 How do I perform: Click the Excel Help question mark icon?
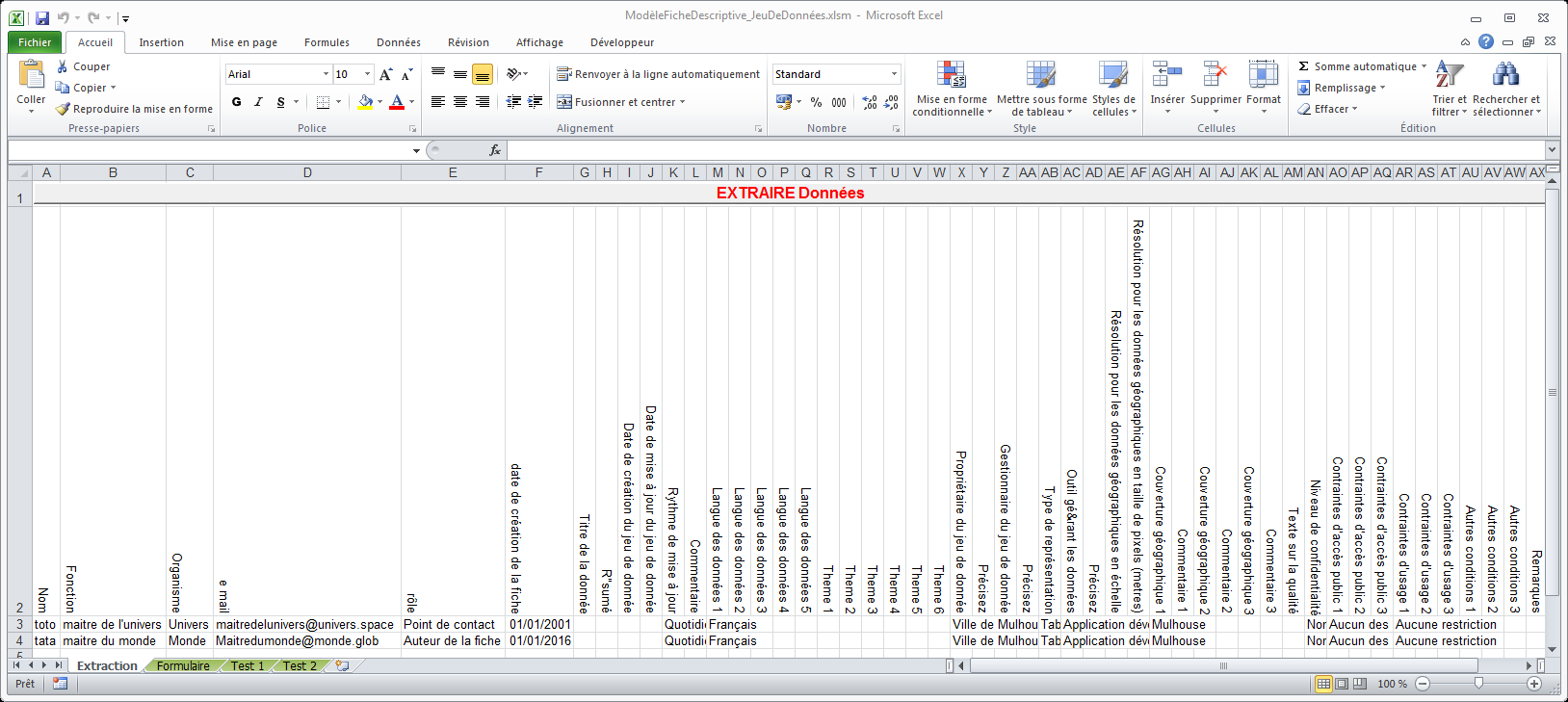tap(1486, 42)
